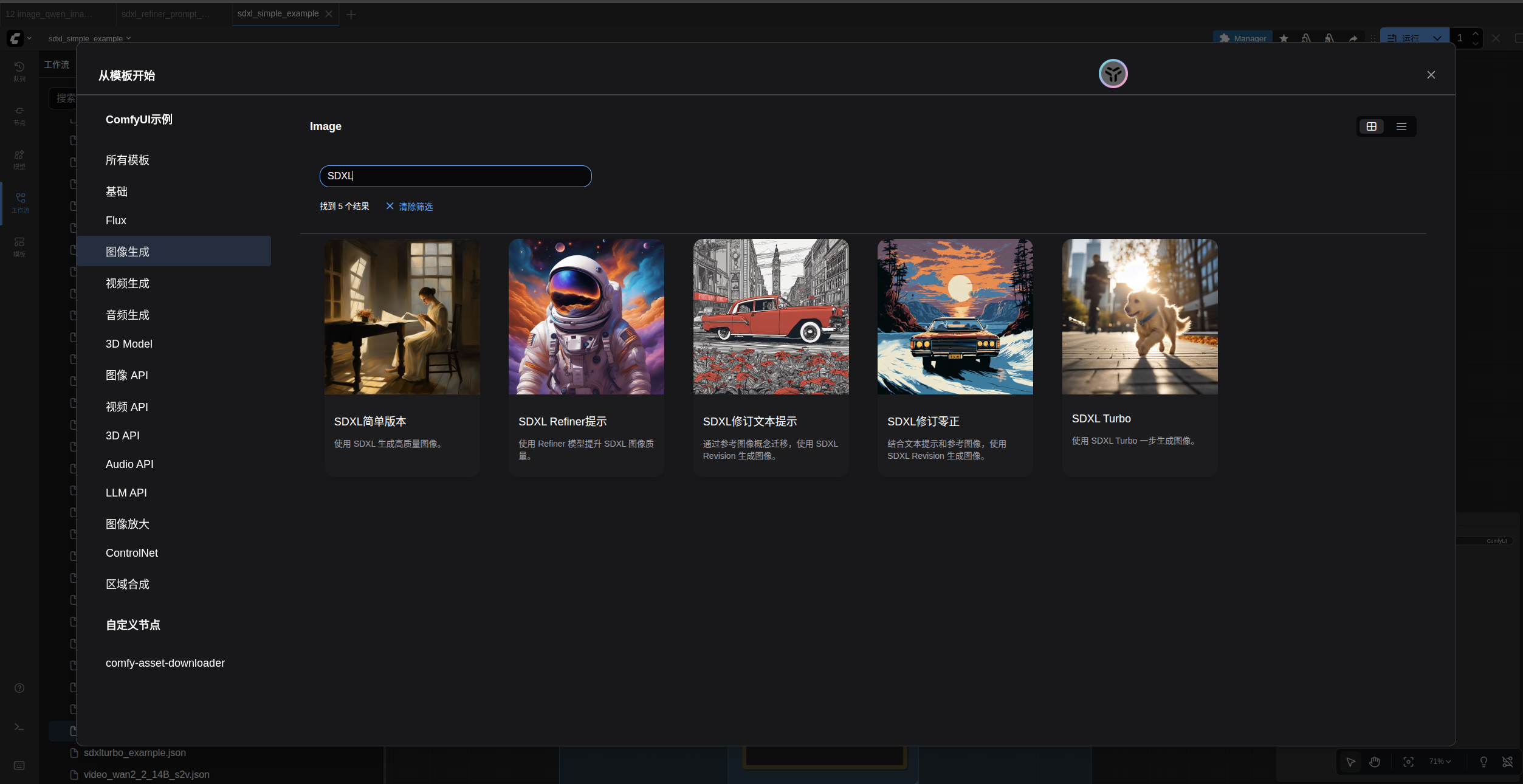Click the fit view icon
The image size is (1523, 784).
click(x=1408, y=762)
